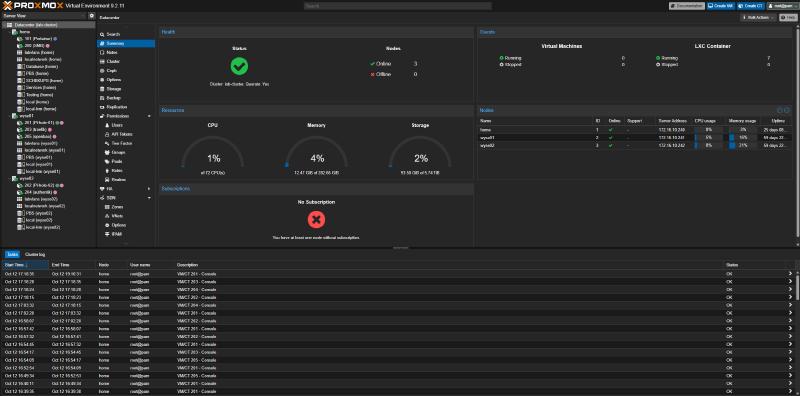Collapse the home node in the tree
800x396 pixels.
point(9,32)
